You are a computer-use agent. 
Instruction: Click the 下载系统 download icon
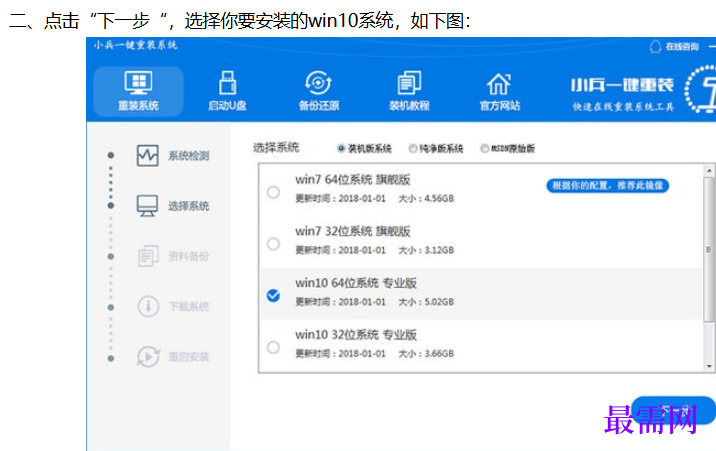pos(148,306)
